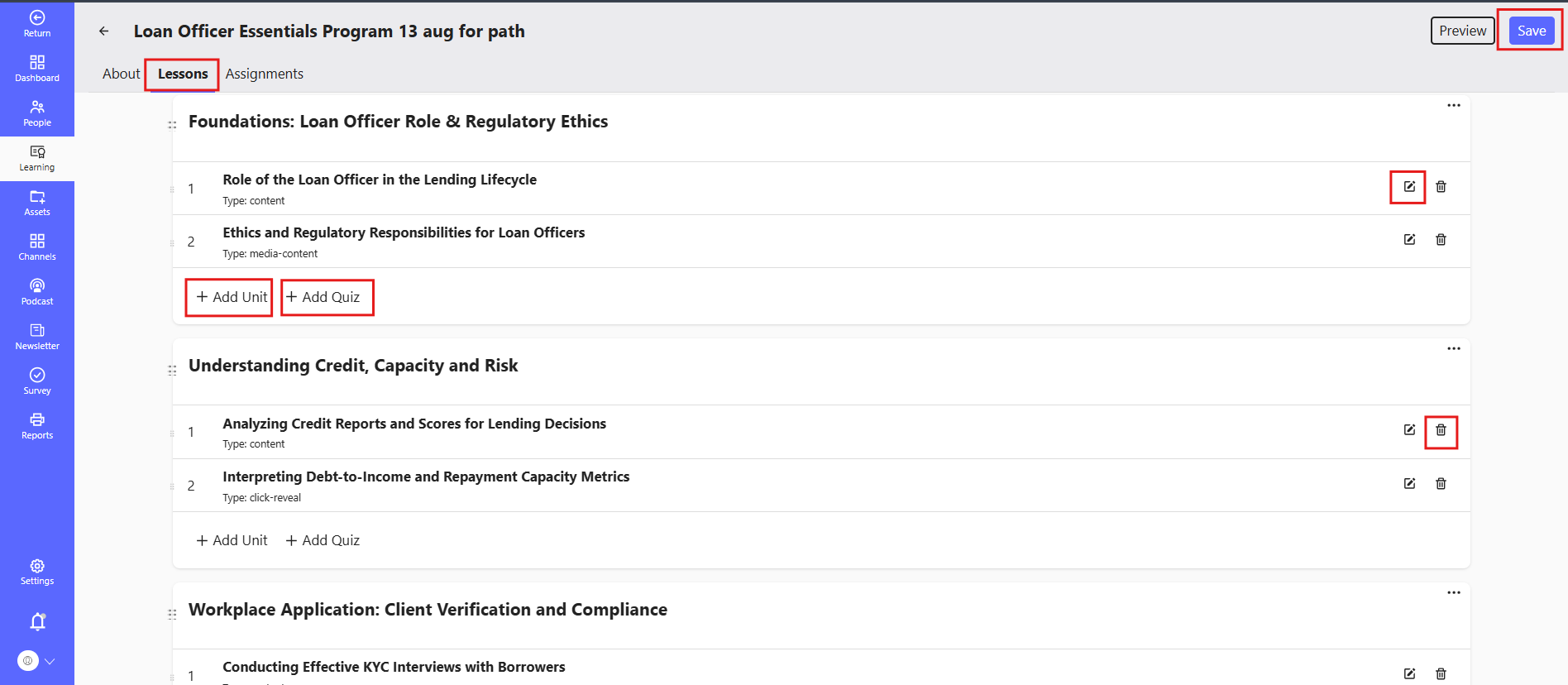Click the user avatar in sidebar

[x=28, y=660]
